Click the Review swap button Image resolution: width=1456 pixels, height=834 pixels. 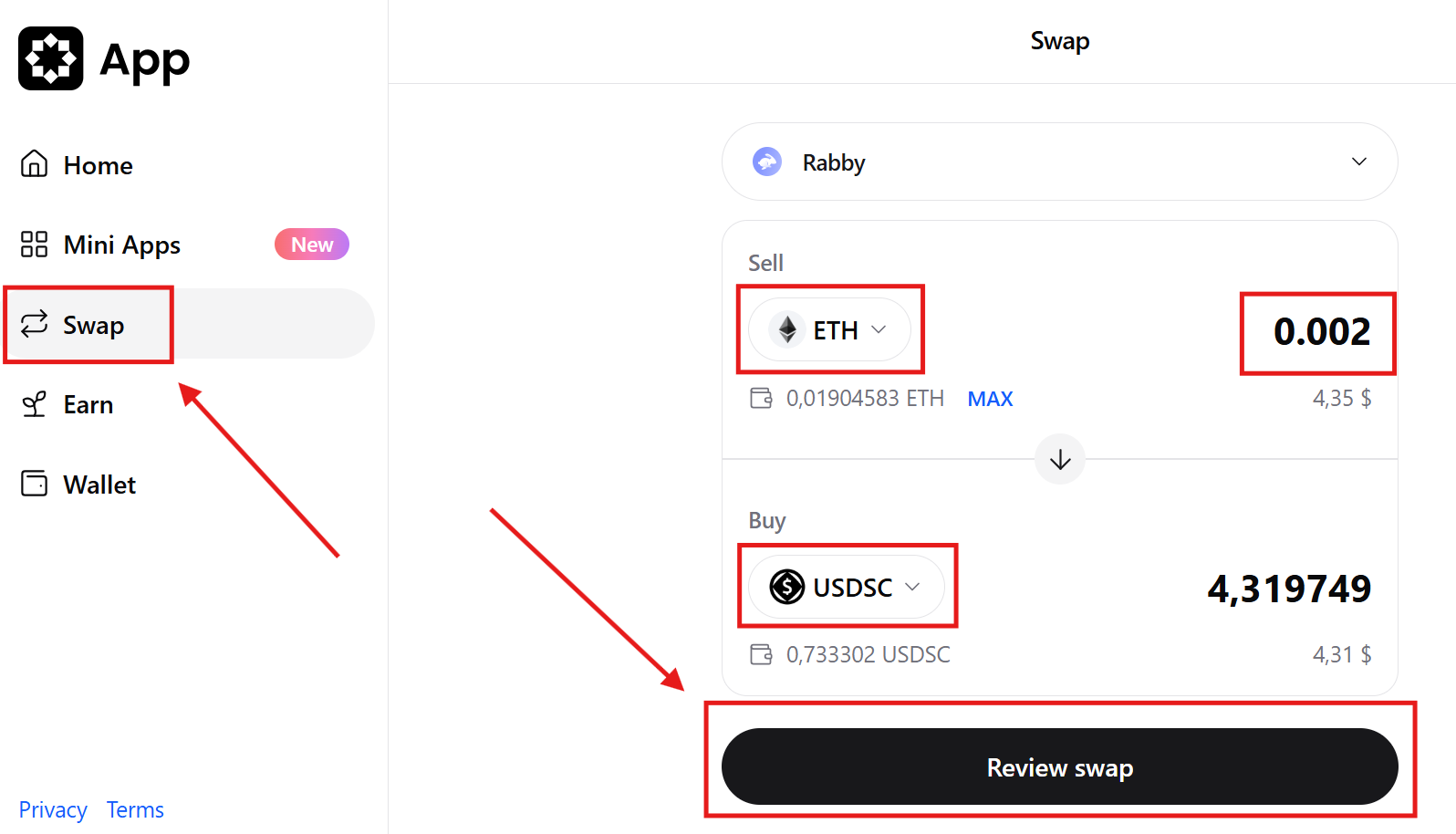click(x=1060, y=766)
